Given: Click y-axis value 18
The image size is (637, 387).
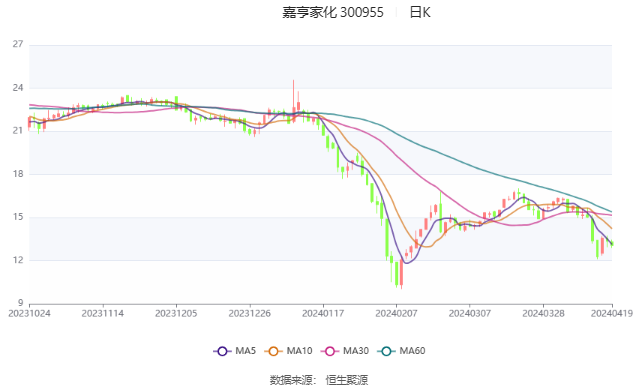Looking at the screenshot, I should tap(18, 174).
